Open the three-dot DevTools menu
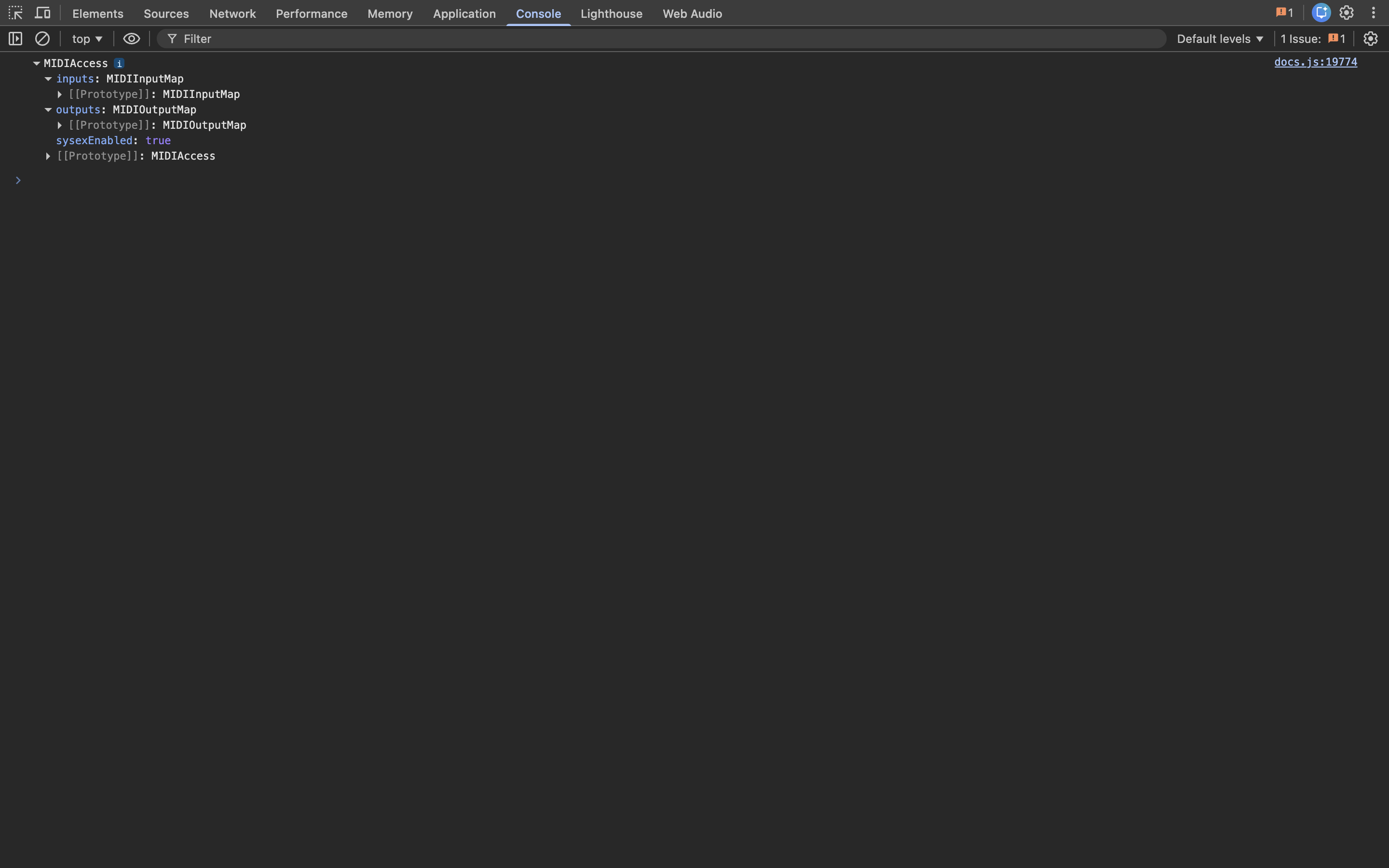The height and width of the screenshot is (868, 1389). pos(1374,12)
